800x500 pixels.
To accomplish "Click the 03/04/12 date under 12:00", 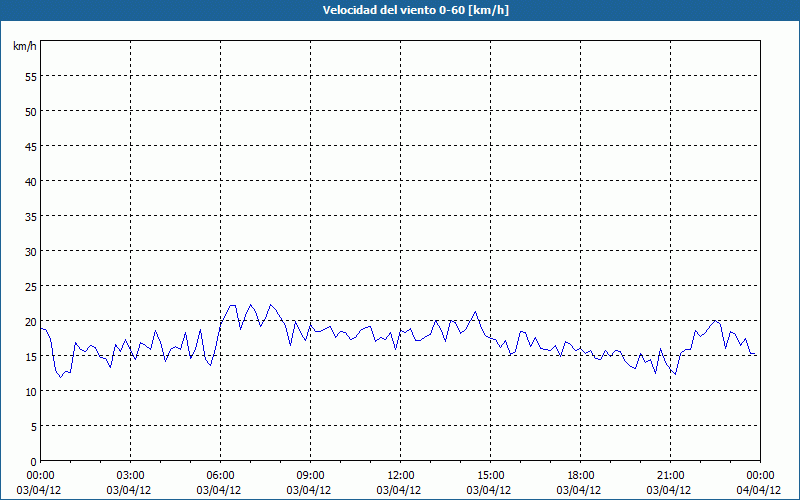I will 399,490.
